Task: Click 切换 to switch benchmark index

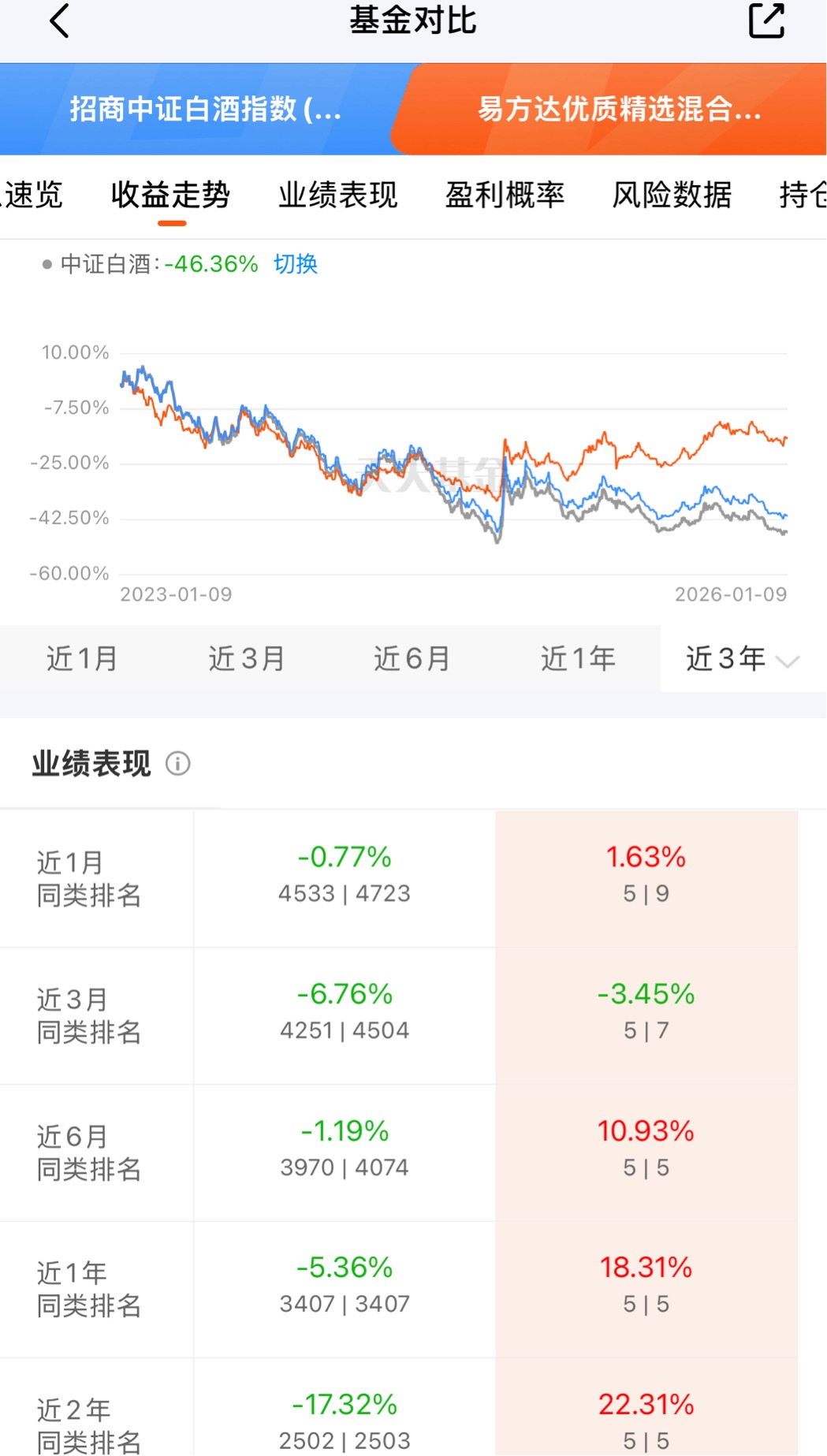Action: 296,264
